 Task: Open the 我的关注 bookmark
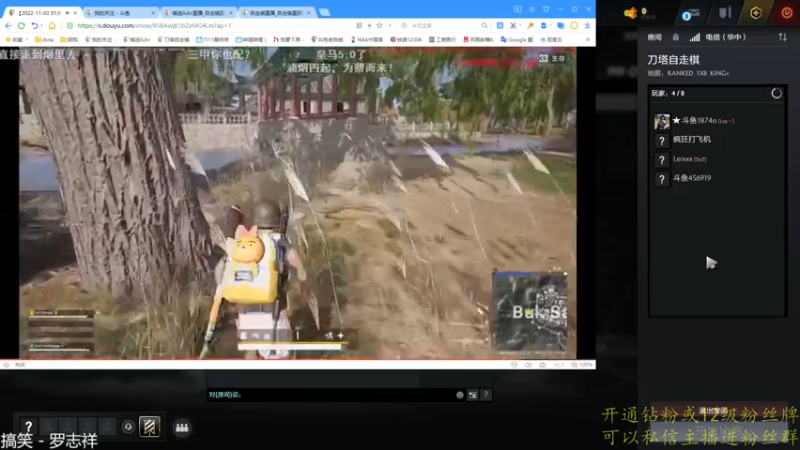[98, 39]
